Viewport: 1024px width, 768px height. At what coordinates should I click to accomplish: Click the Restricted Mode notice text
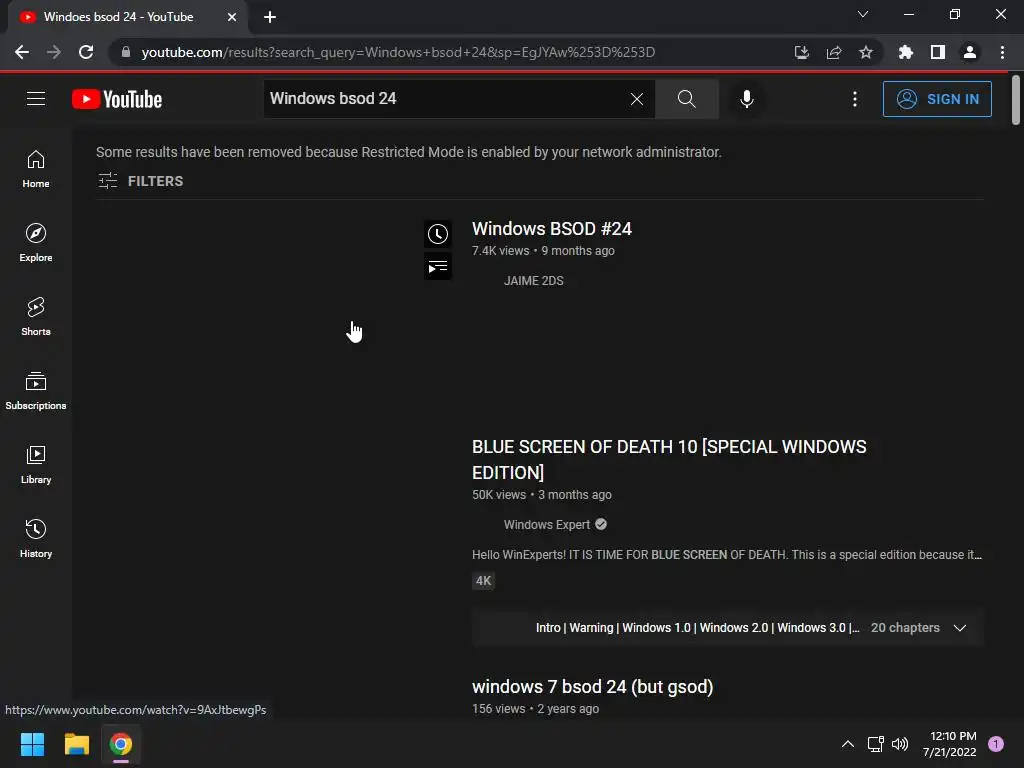point(409,152)
